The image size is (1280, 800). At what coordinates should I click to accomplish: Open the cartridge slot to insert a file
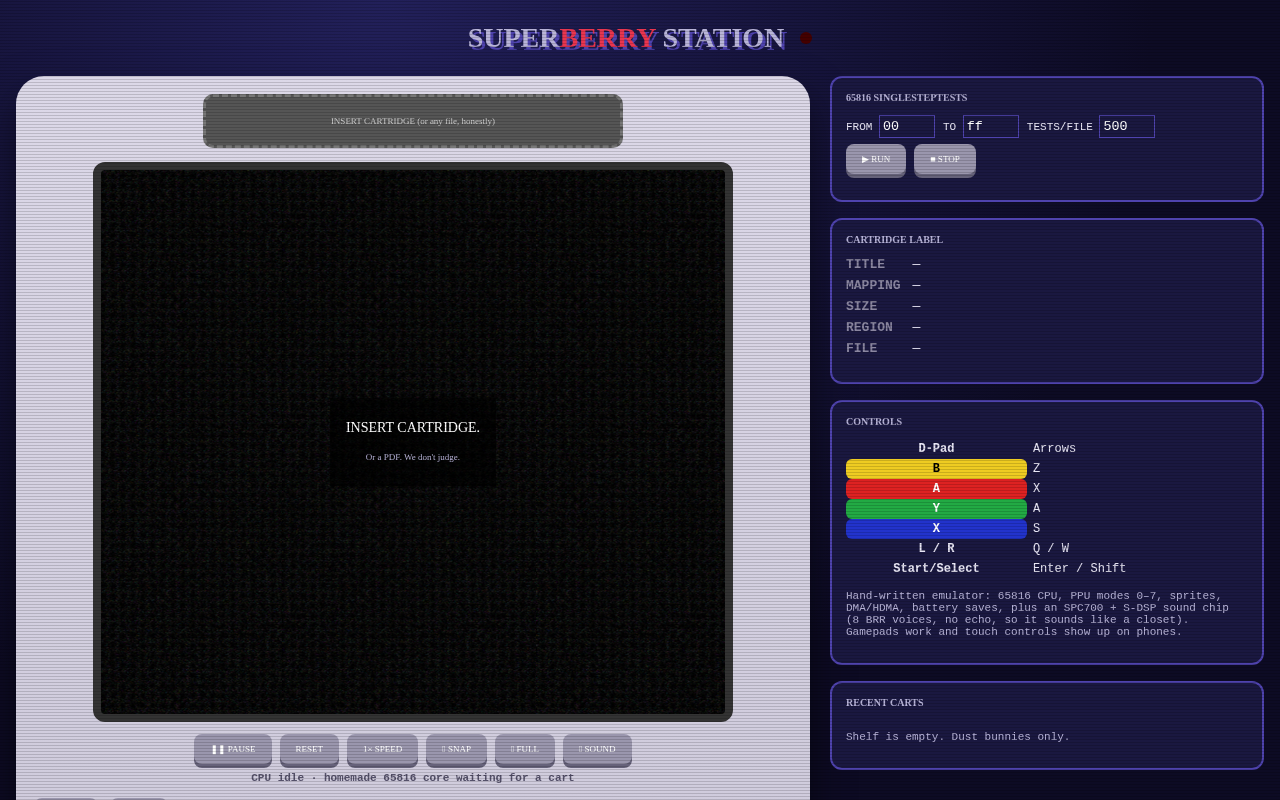(413, 121)
